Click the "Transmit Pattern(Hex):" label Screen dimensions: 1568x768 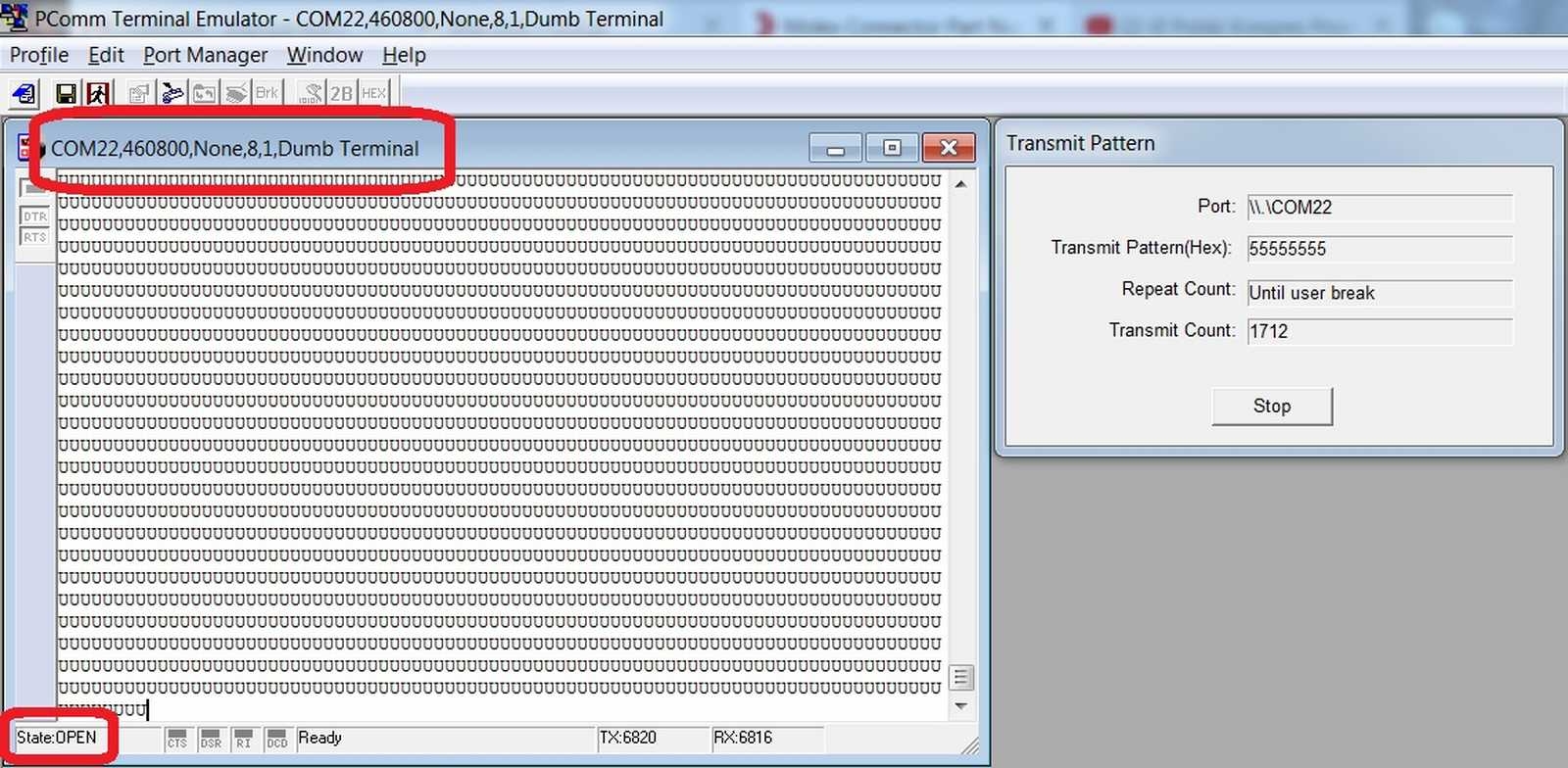pos(1142,247)
